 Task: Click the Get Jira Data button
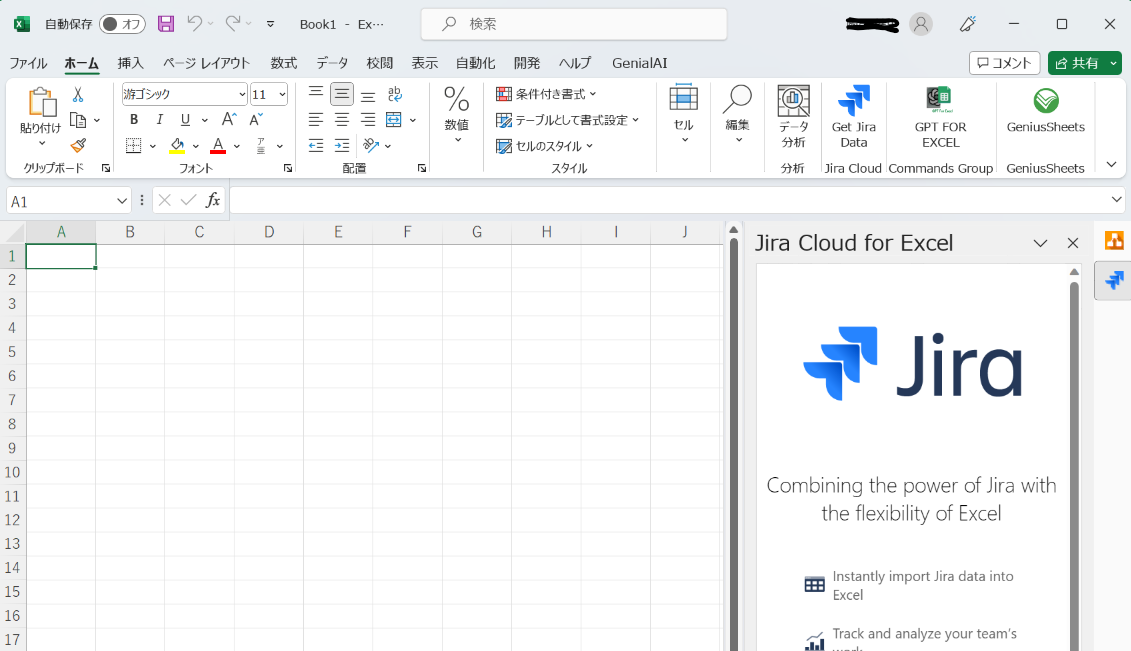pos(853,117)
